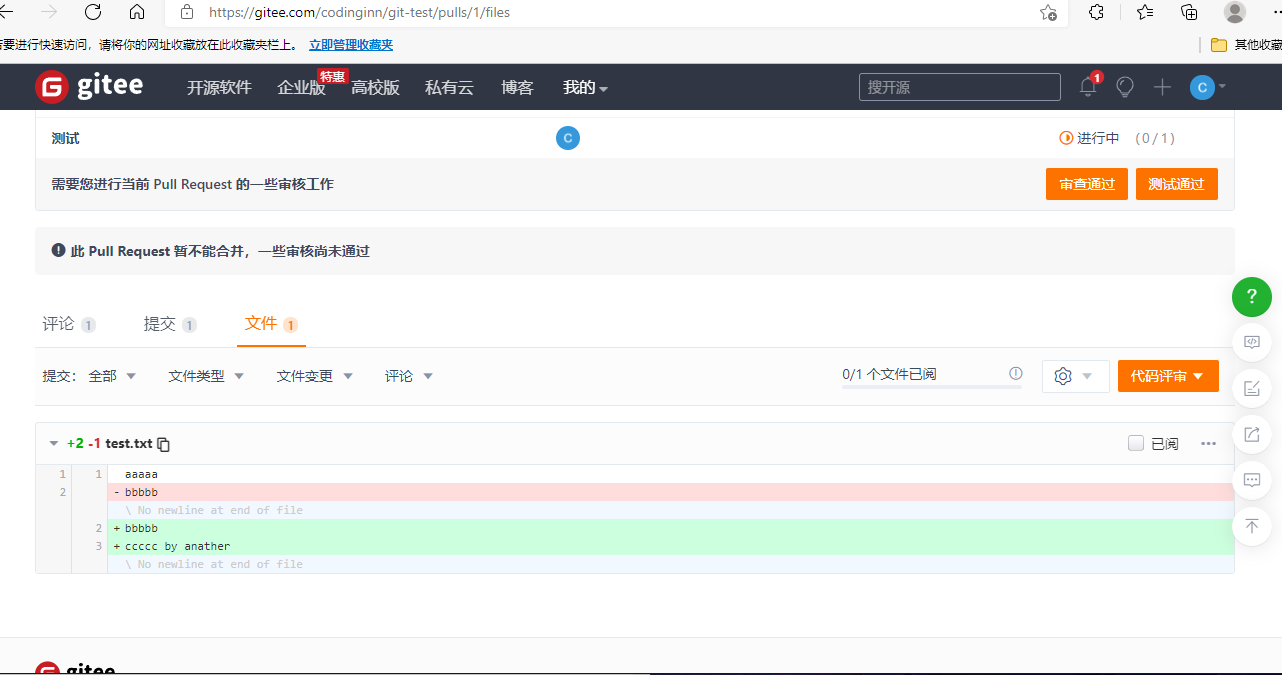Click the floating comment message icon
Image resolution: width=1282 pixels, height=675 pixels.
click(x=1252, y=480)
